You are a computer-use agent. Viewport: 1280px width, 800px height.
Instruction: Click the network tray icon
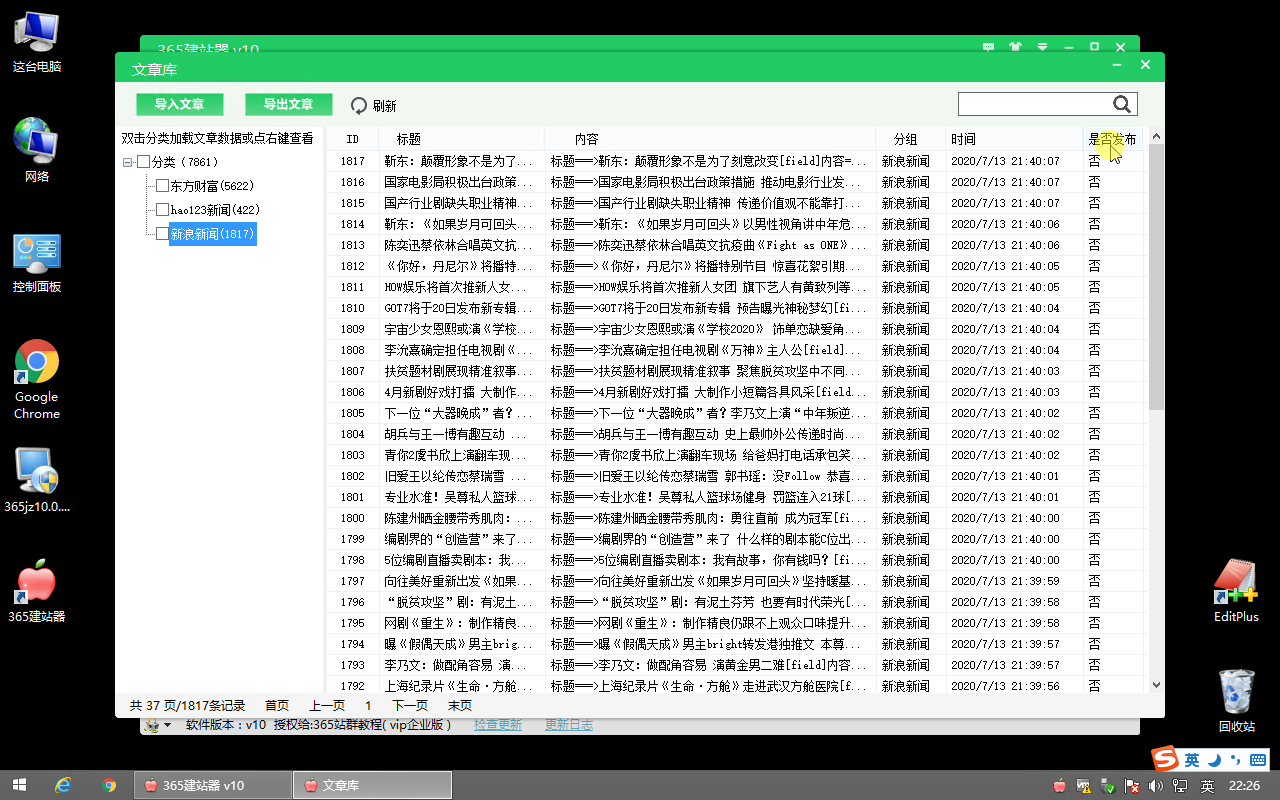(x=1181, y=786)
